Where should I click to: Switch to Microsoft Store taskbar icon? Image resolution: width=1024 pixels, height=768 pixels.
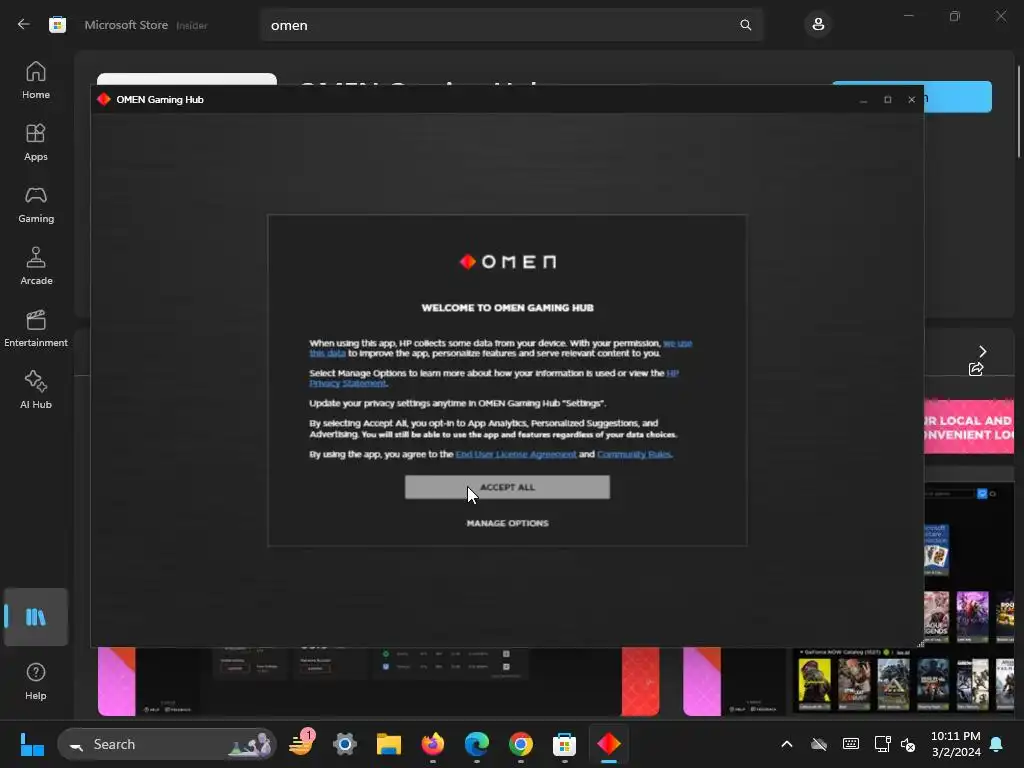[564, 744]
